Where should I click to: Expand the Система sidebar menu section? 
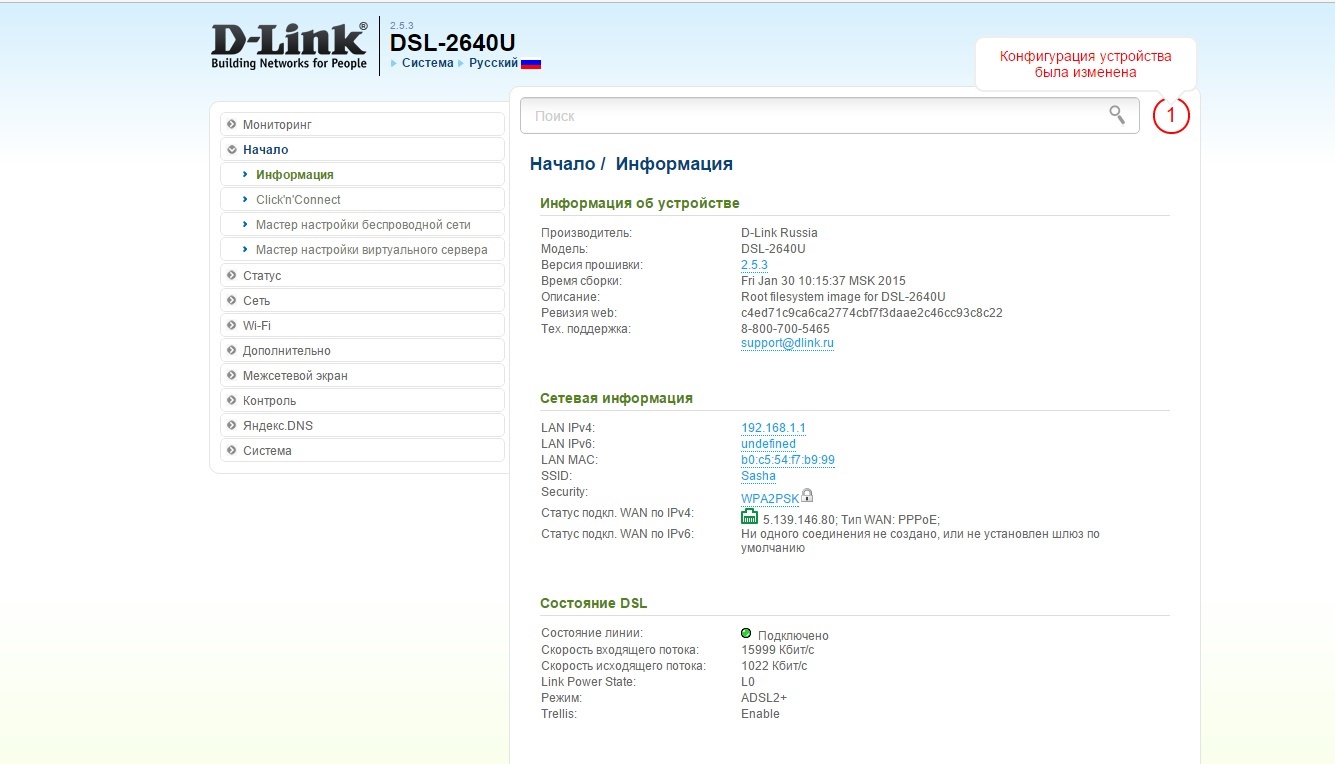tap(362, 451)
